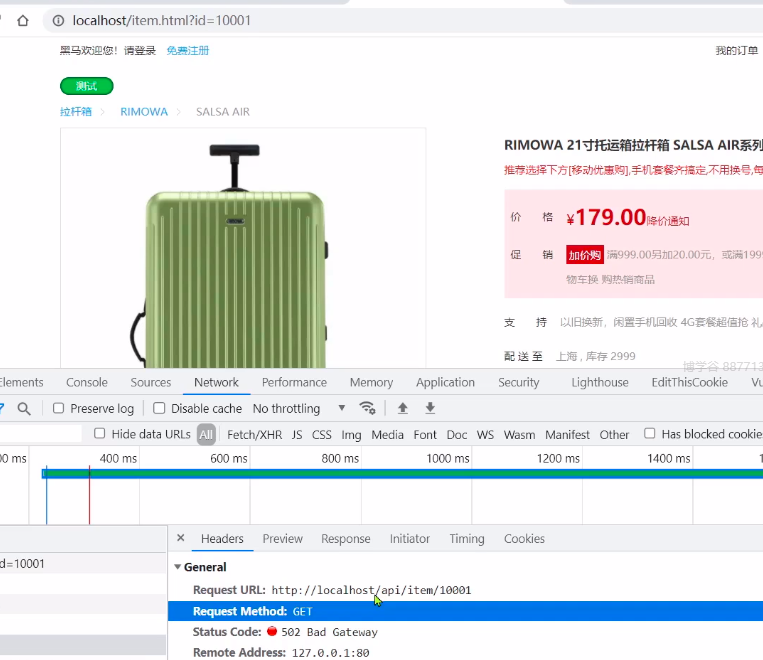Viewport: 763px width, 660px height.
Task: Open the Cookies details tab
Action: (524, 539)
